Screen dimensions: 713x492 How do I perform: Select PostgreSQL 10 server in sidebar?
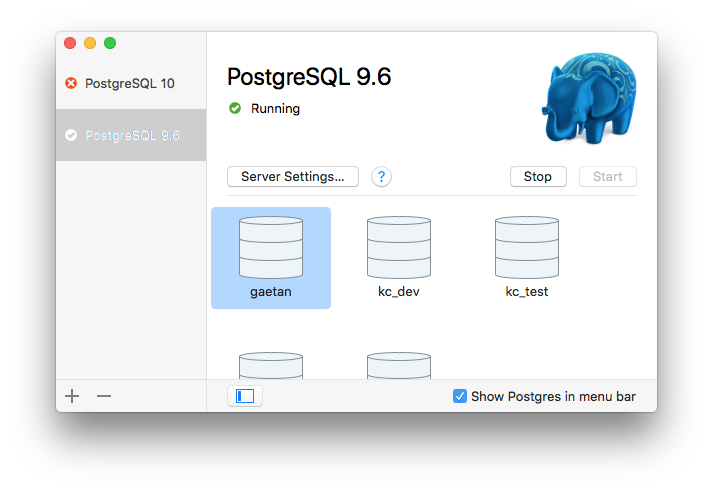tap(130, 83)
